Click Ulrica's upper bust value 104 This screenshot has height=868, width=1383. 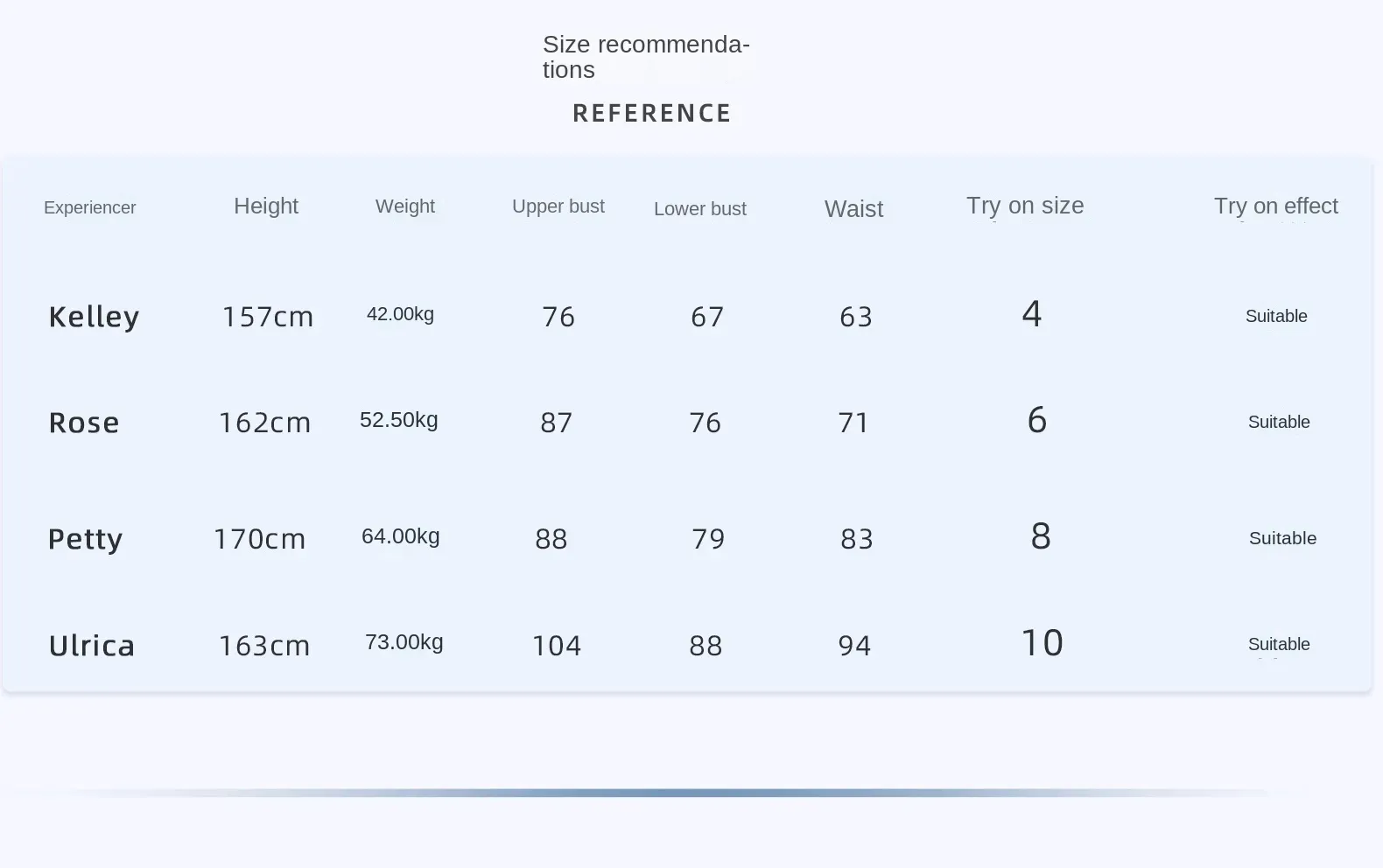pyautogui.click(x=557, y=646)
